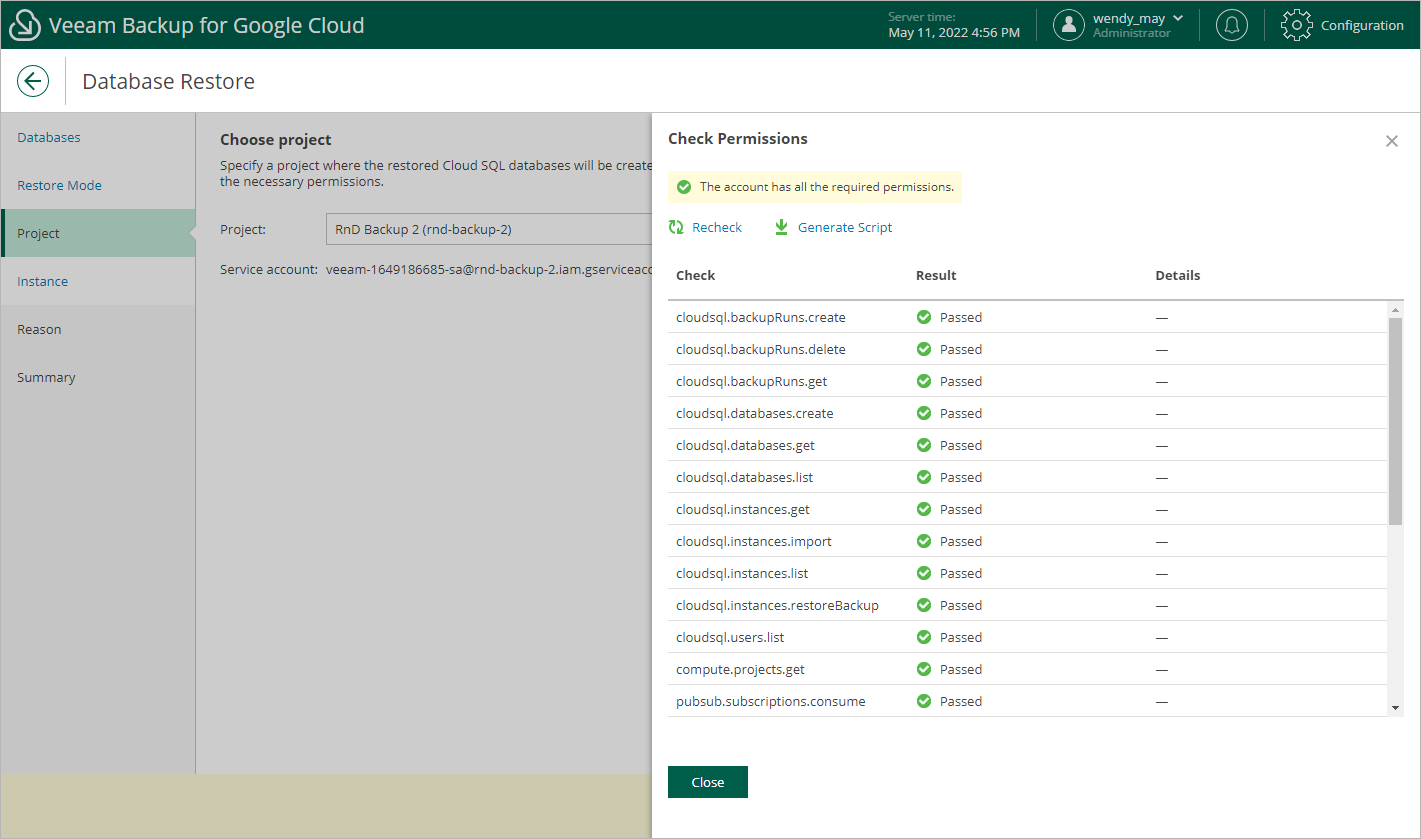Click Passed icon for cloudsql.users.list
This screenshot has height=839, width=1421.
click(924, 637)
